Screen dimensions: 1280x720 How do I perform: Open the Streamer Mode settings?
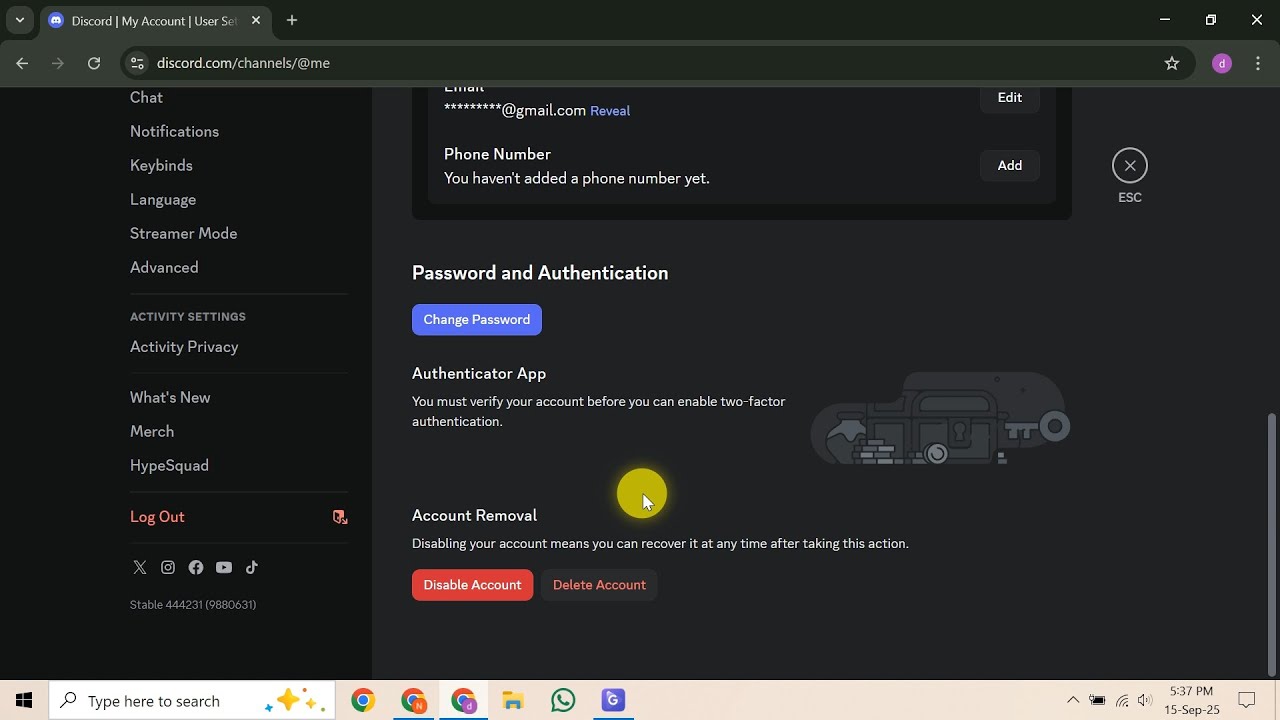coord(183,234)
